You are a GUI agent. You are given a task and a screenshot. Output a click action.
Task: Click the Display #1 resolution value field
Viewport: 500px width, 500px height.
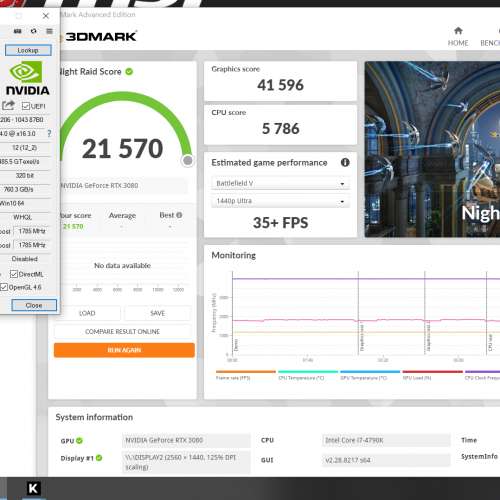(186, 462)
